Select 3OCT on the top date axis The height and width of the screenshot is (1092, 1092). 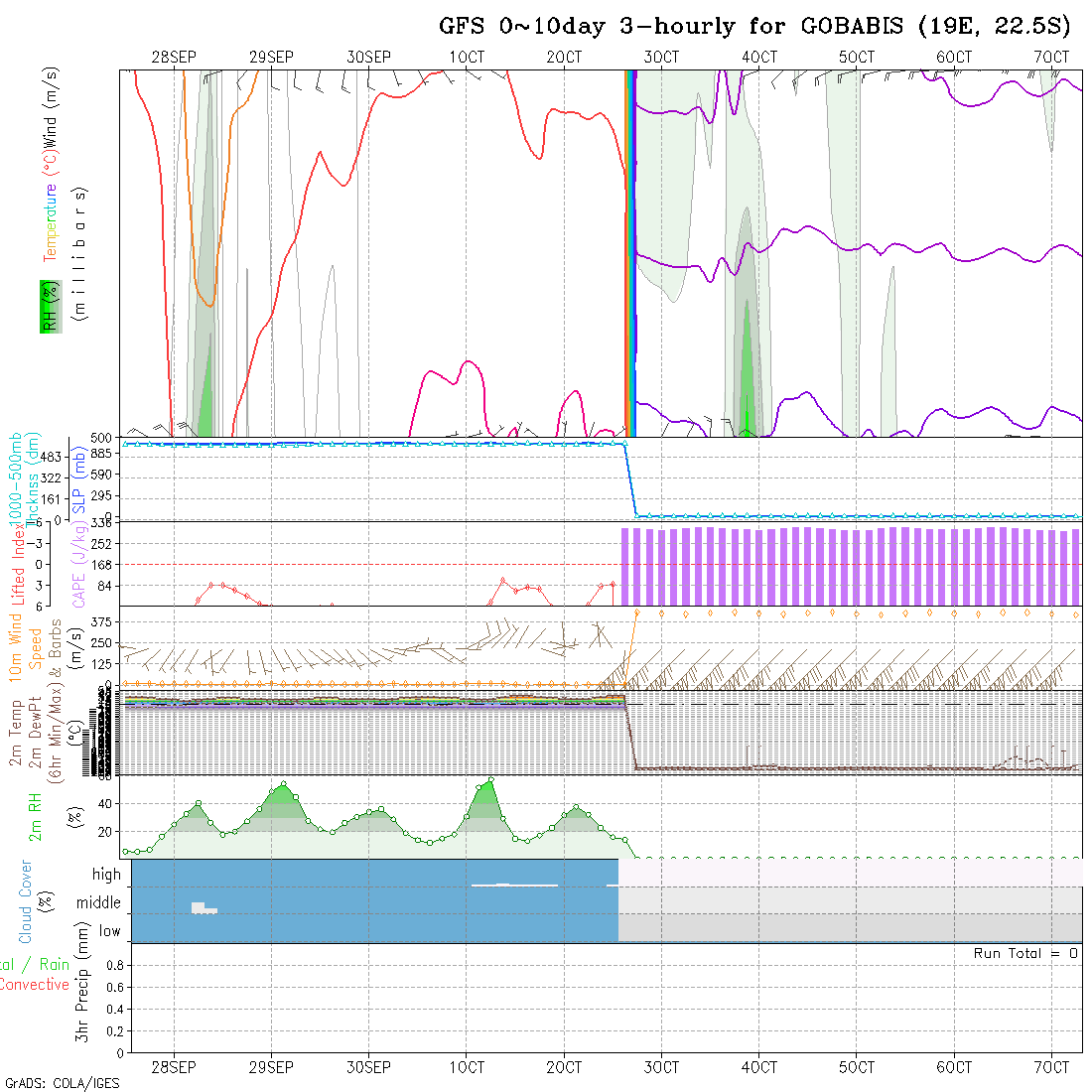pyautogui.click(x=660, y=58)
